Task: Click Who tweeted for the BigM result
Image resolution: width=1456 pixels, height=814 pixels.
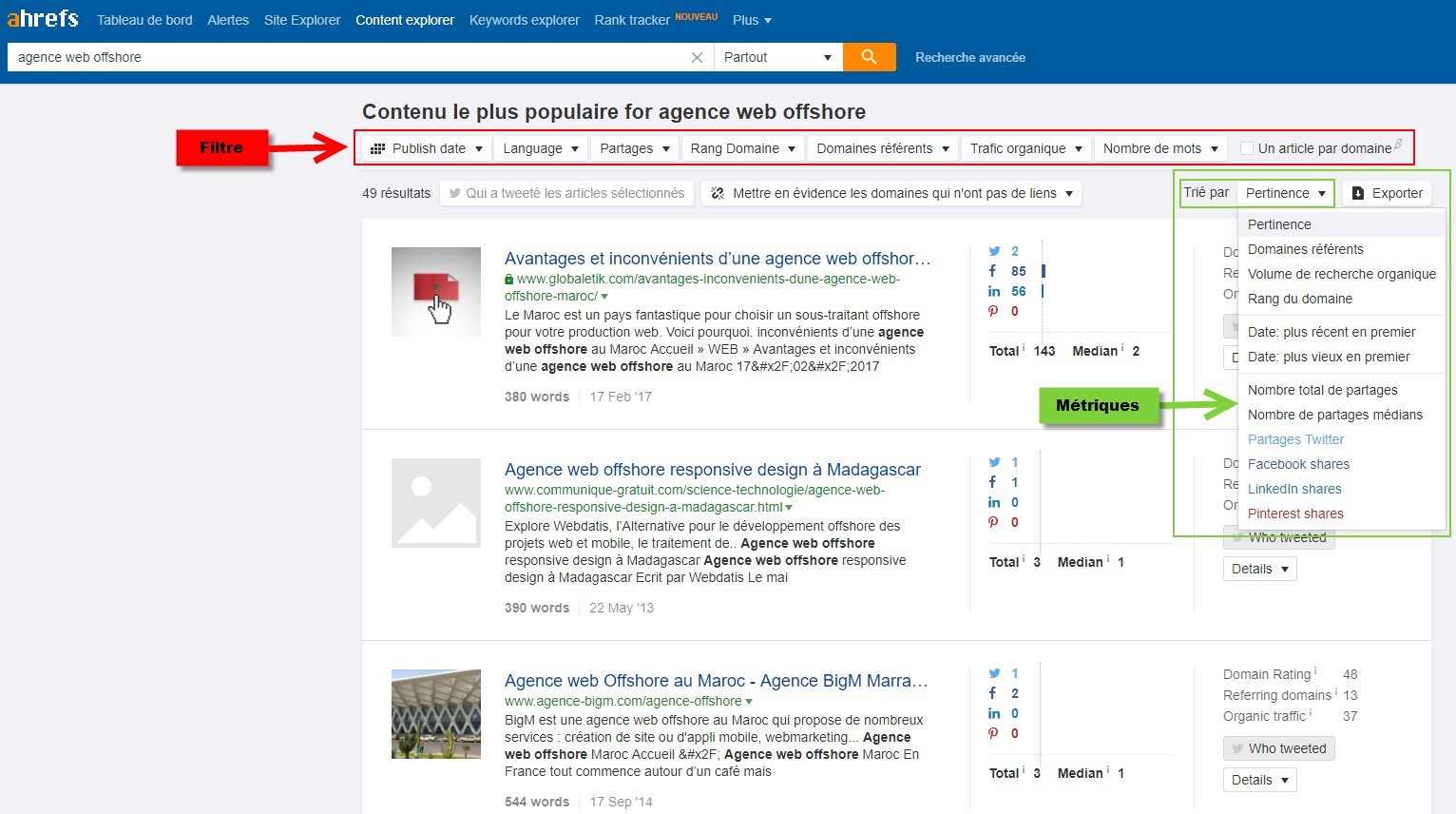Action: click(1279, 748)
